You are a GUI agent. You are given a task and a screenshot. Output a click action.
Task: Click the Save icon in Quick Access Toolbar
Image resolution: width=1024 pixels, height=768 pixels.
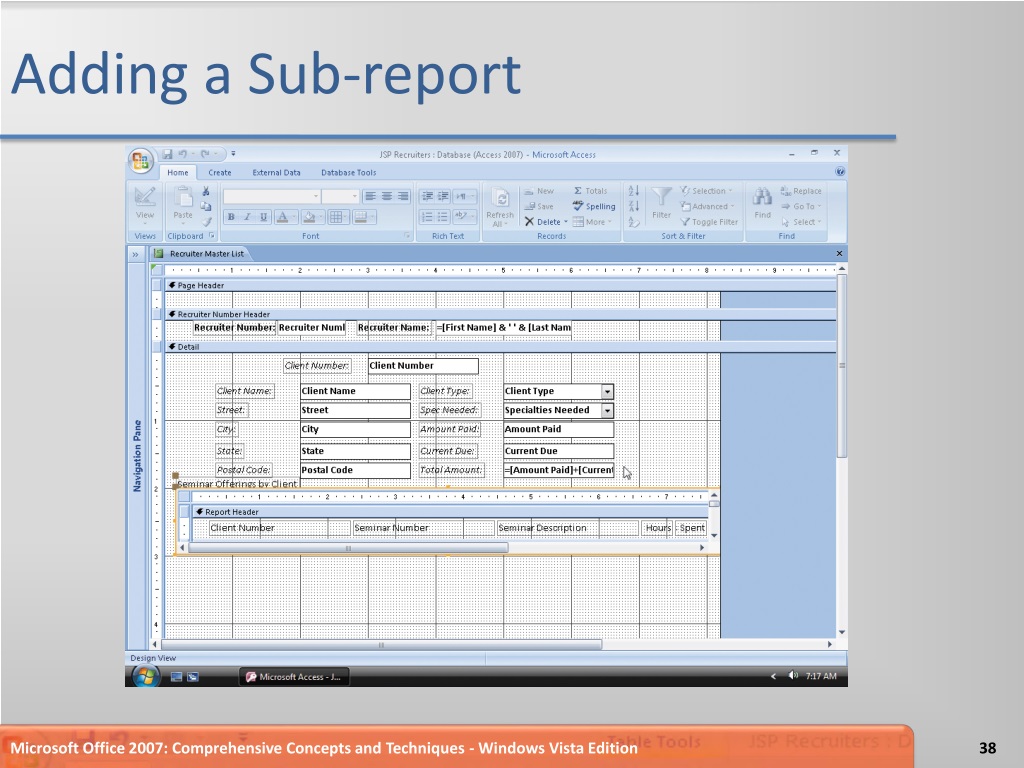[x=167, y=154]
